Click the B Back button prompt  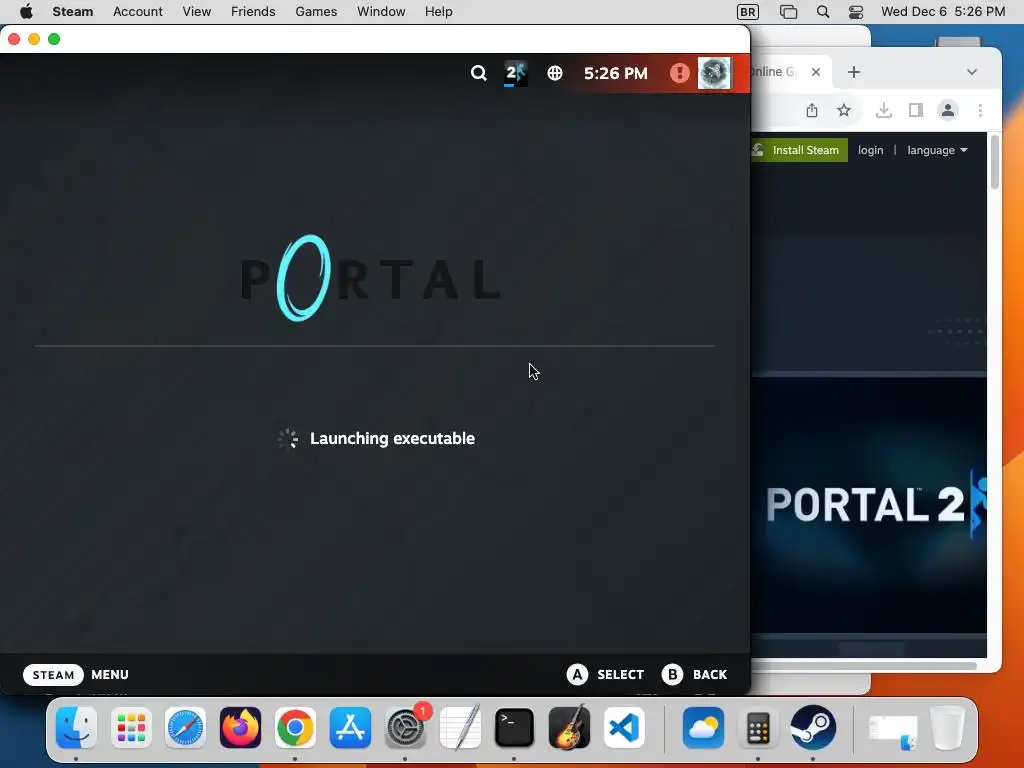tap(694, 675)
